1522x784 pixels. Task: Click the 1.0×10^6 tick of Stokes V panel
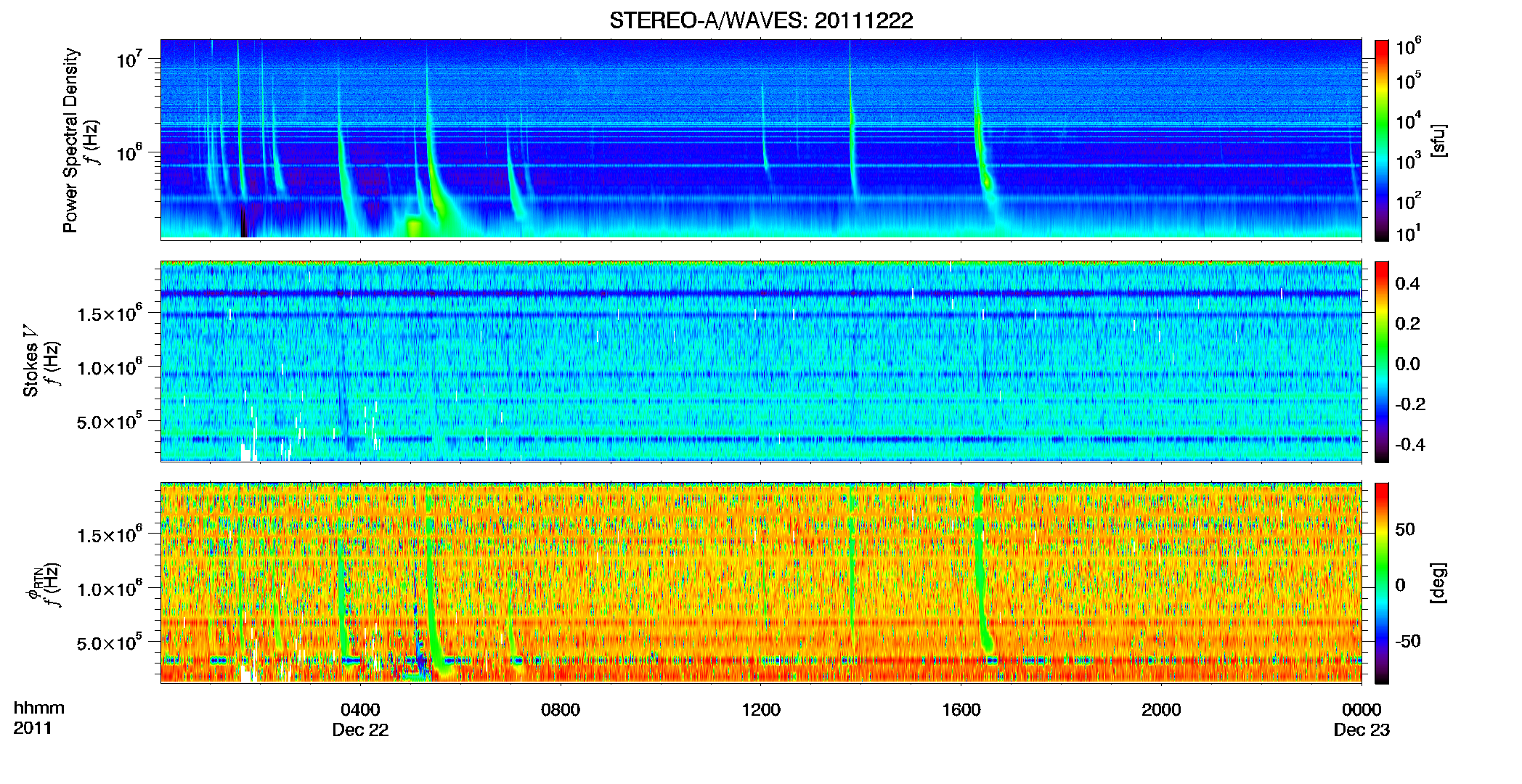point(110,367)
